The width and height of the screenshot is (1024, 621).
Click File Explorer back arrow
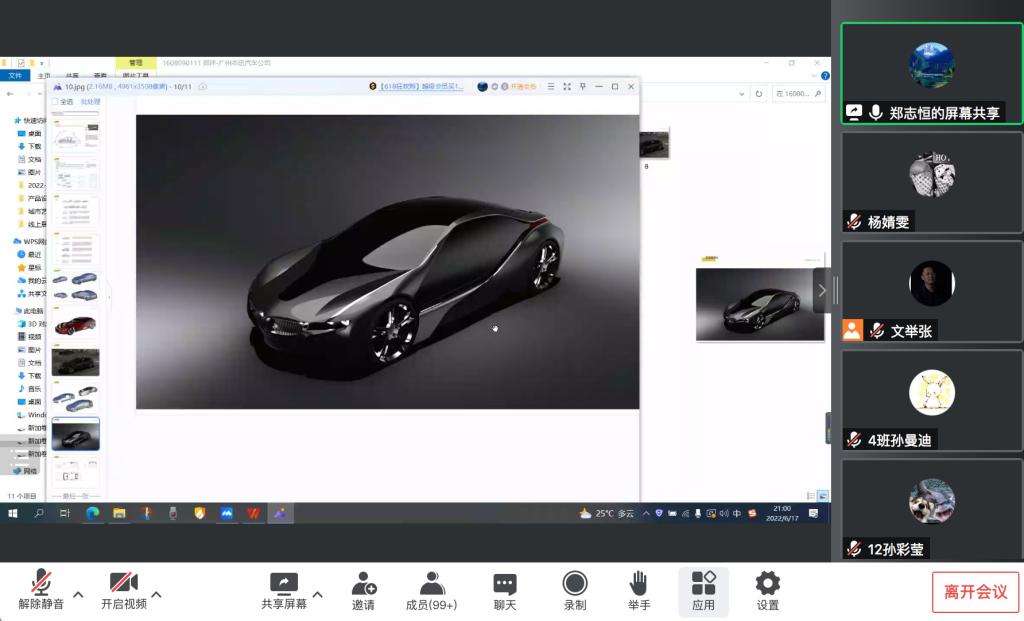coord(10,94)
